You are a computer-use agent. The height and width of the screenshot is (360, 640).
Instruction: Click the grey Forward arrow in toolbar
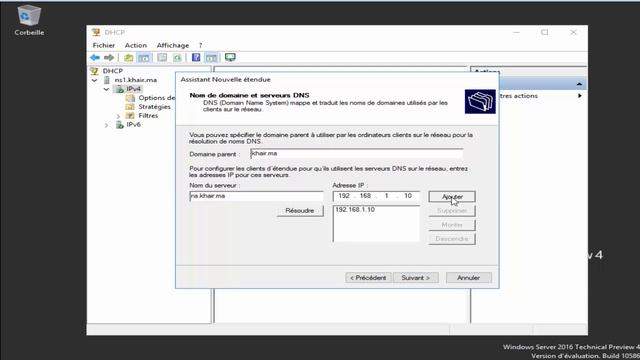pos(109,58)
